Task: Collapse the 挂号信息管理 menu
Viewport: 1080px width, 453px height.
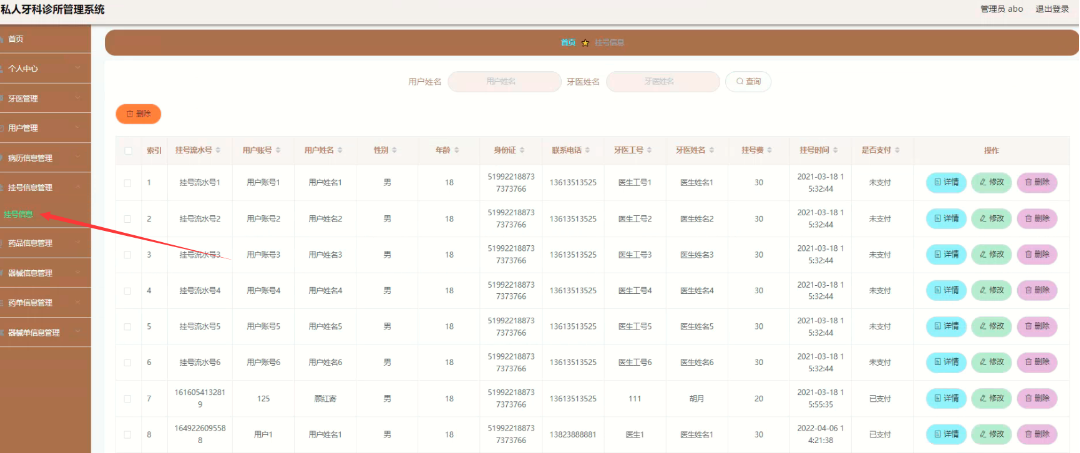Action: tap(45, 187)
